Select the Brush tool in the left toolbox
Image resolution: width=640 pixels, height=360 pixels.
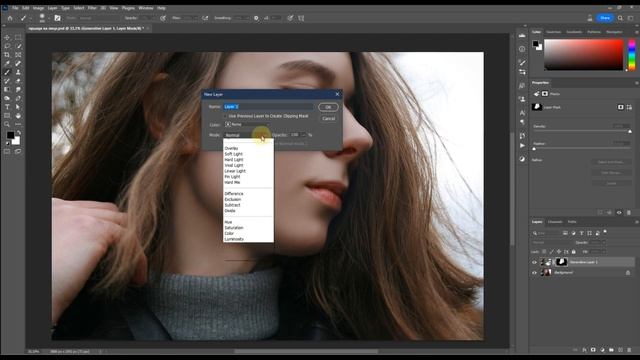(7, 72)
